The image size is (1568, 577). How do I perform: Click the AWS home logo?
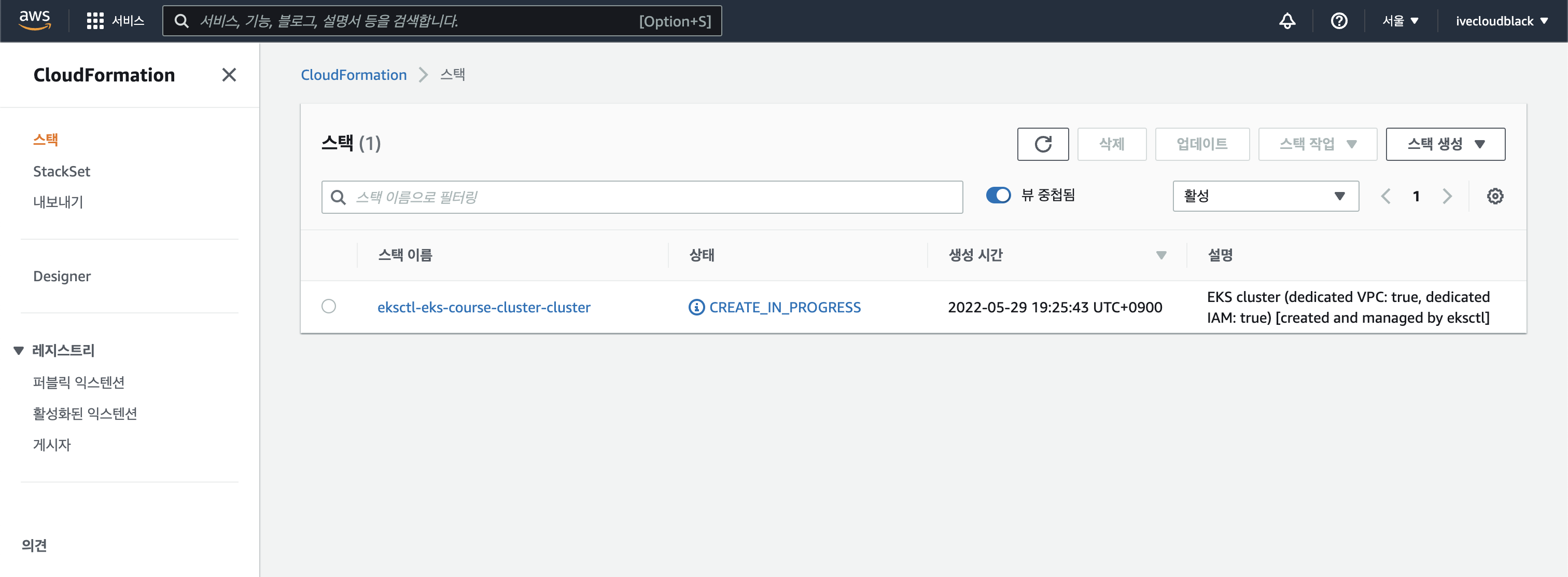35,20
